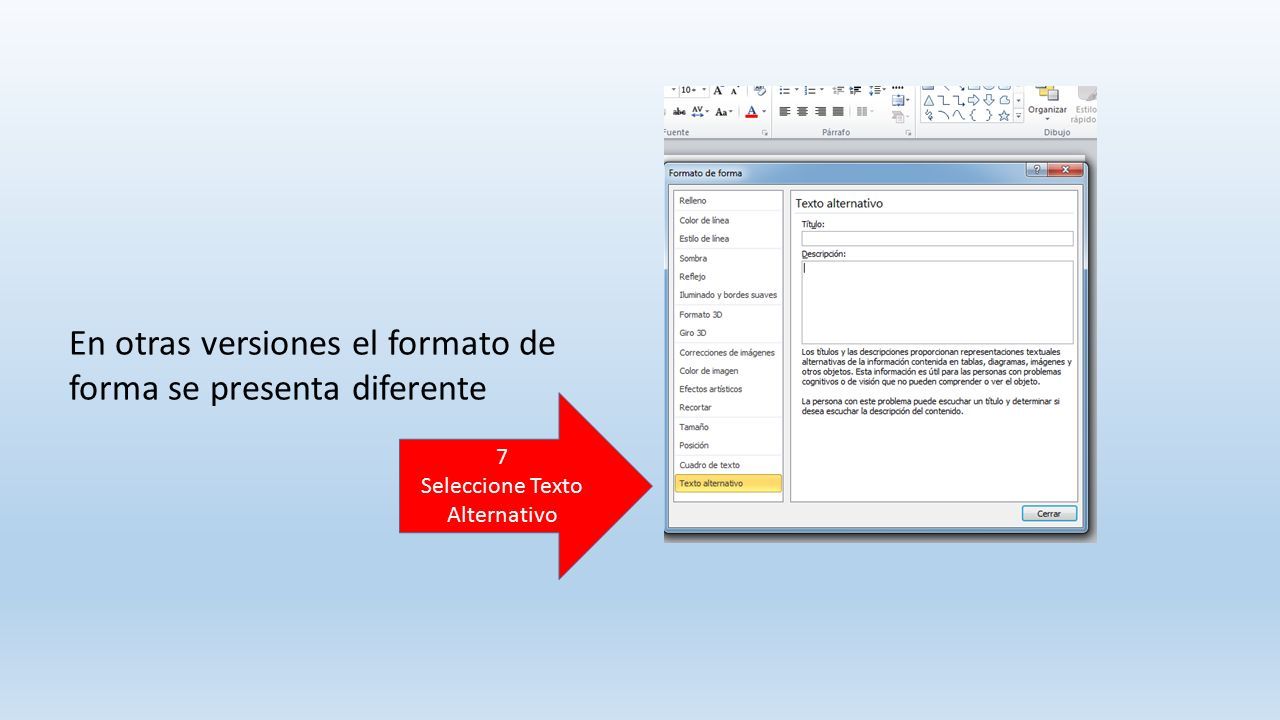This screenshot has width=1280, height=720.
Task: Open the Reflejo category
Action: (728, 276)
